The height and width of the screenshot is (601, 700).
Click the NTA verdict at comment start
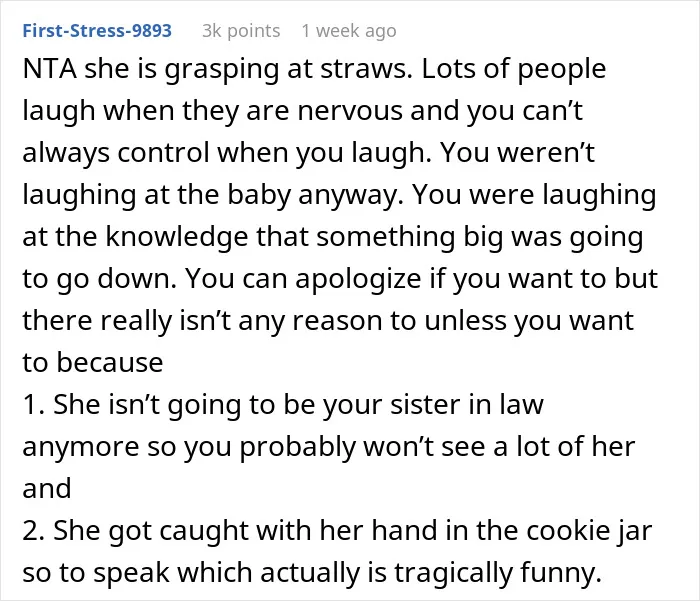click(x=49, y=69)
